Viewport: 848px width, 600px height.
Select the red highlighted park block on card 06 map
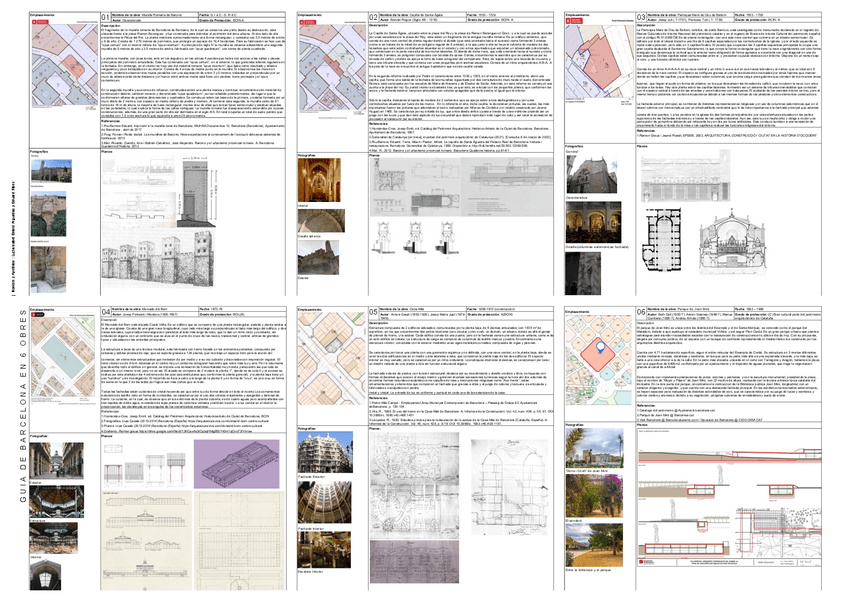[x=598, y=354]
